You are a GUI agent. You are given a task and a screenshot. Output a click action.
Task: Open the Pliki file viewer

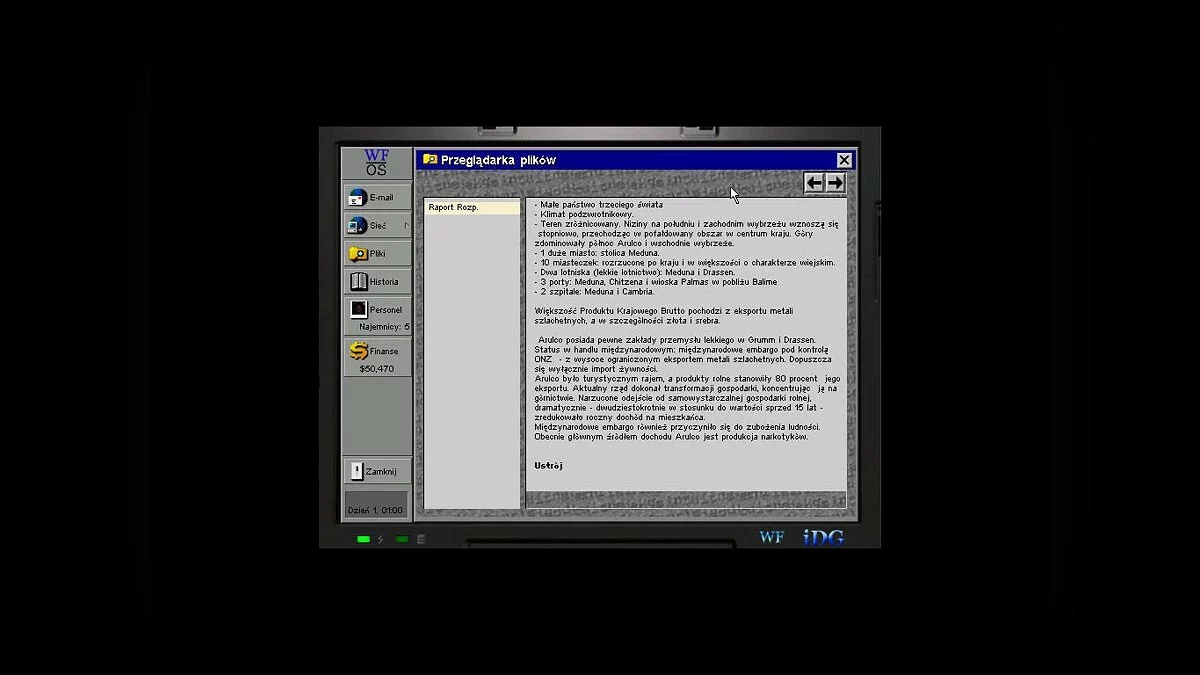(376, 254)
